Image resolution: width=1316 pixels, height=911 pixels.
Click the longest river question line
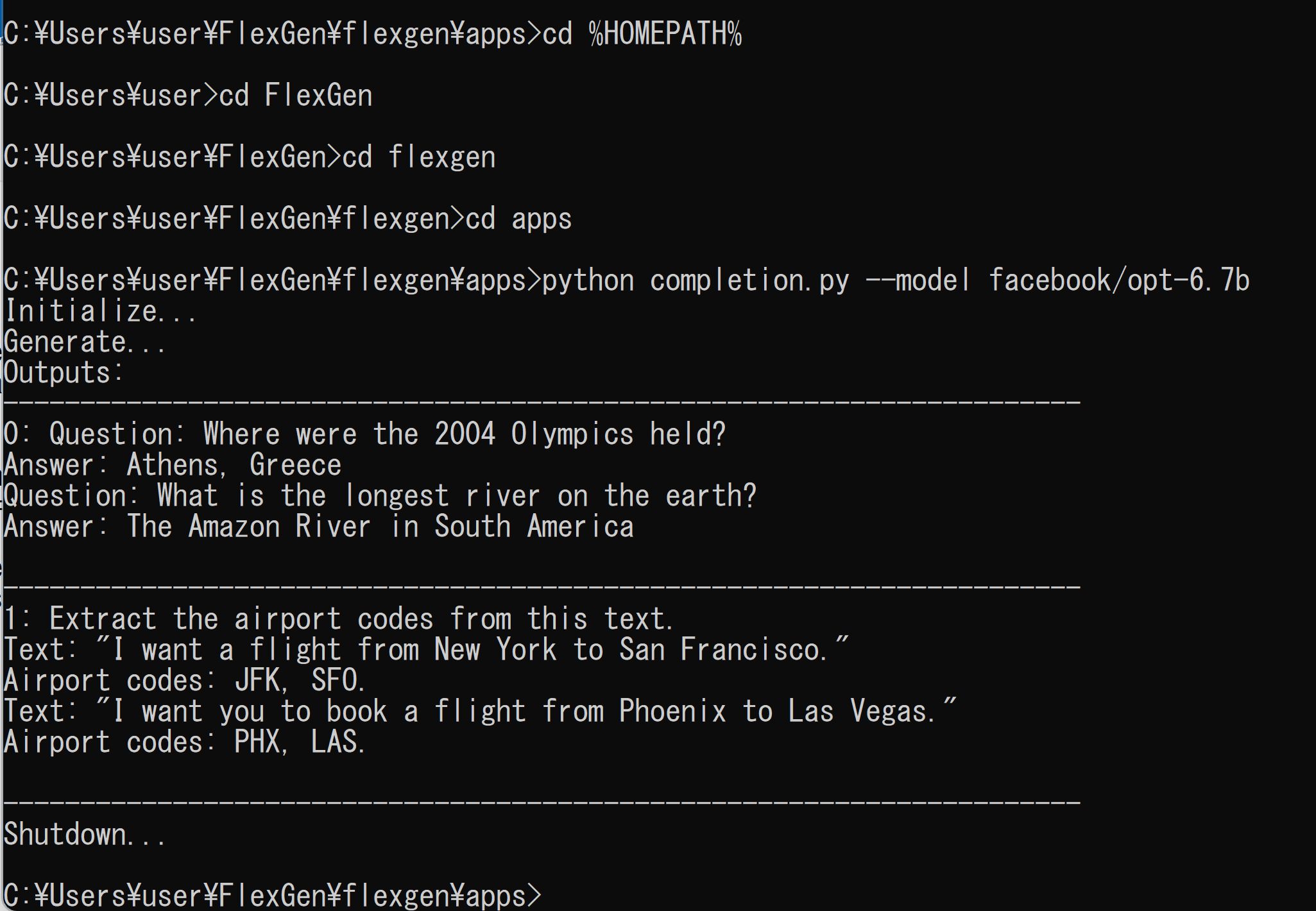pyautogui.click(x=380, y=496)
